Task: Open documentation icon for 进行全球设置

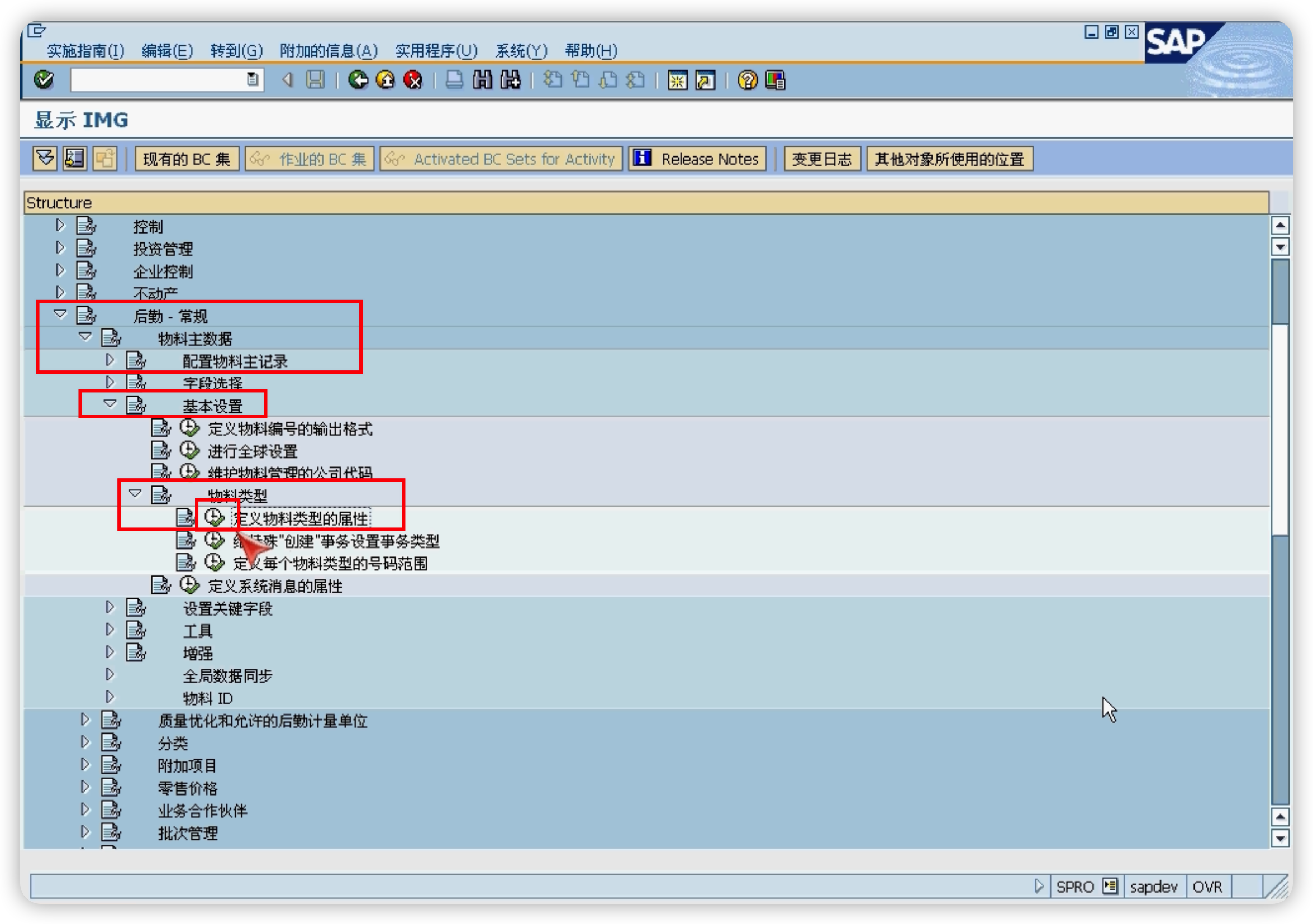Action: click(161, 451)
